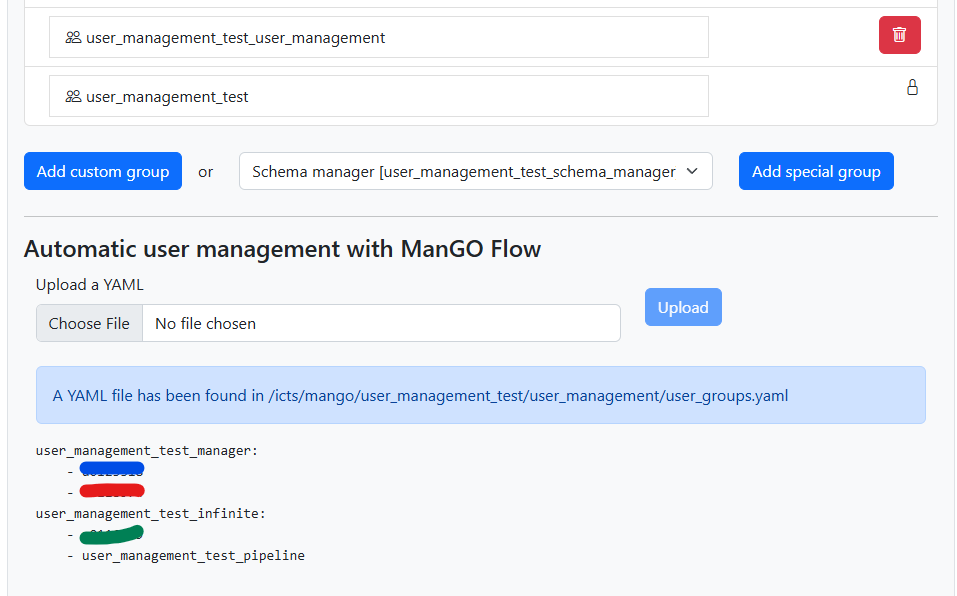Click 'user_management_test_infinite:' YAML key
Image resolution: width=957 pixels, height=596 pixels.
click(151, 514)
